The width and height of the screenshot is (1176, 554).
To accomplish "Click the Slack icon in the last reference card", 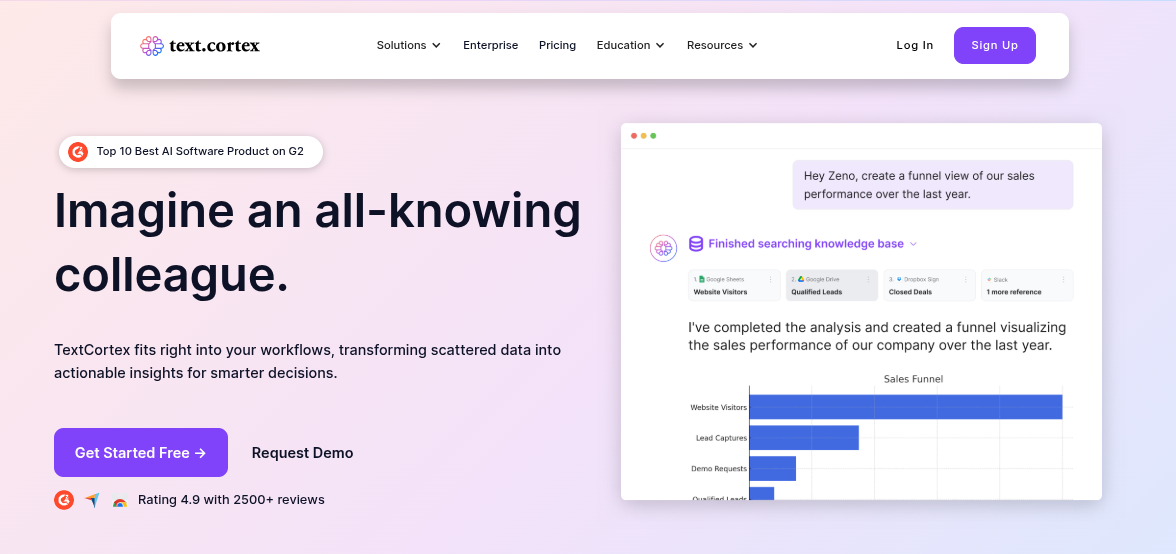I will click(989, 280).
